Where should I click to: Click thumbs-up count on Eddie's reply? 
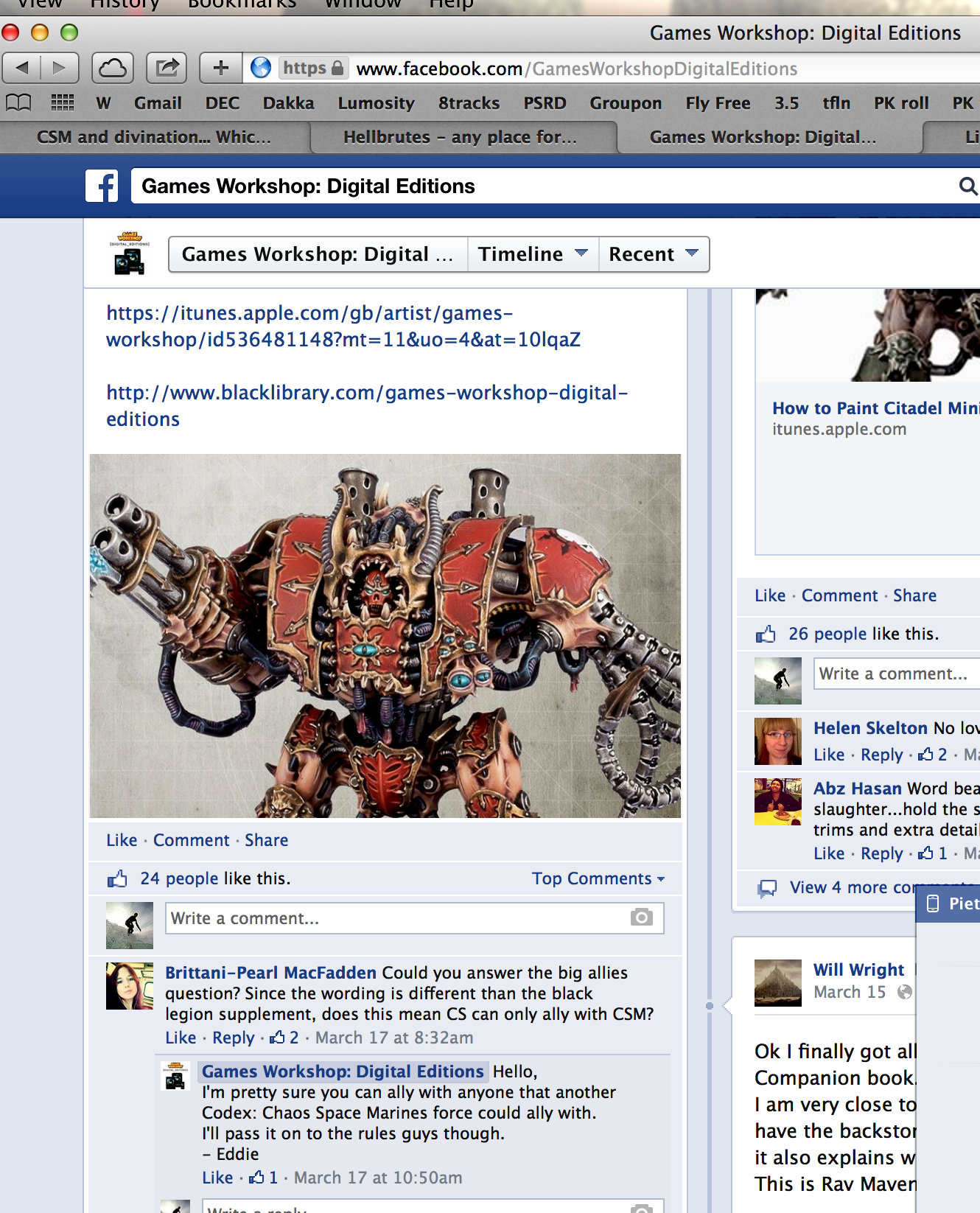pyautogui.click(x=264, y=1178)
